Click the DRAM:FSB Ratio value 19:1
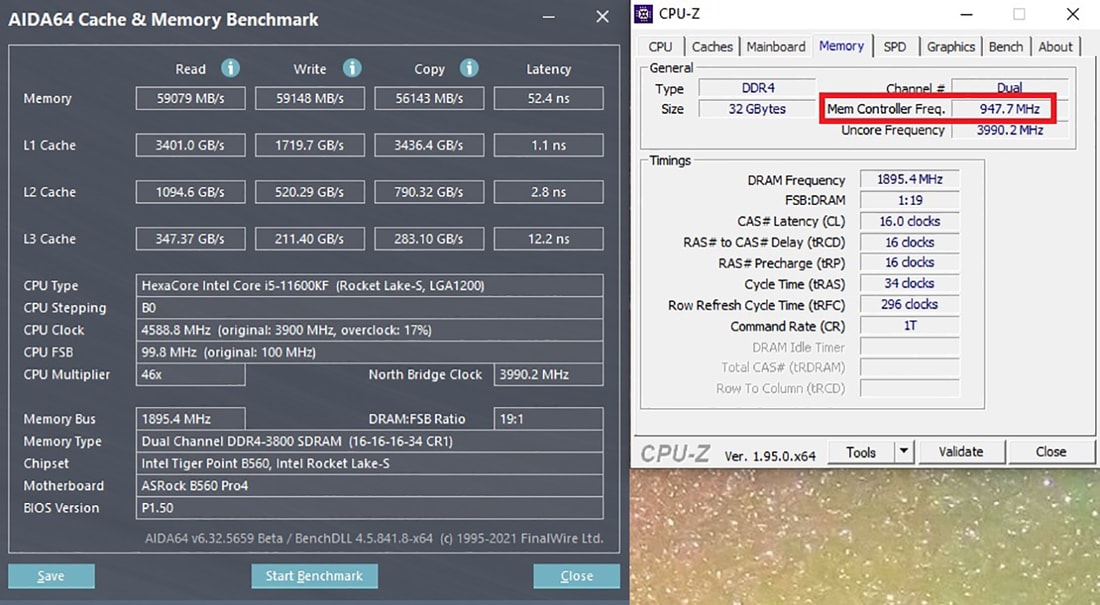The height and width of the screenshot is (605, 1100). (x=549, y=419)
